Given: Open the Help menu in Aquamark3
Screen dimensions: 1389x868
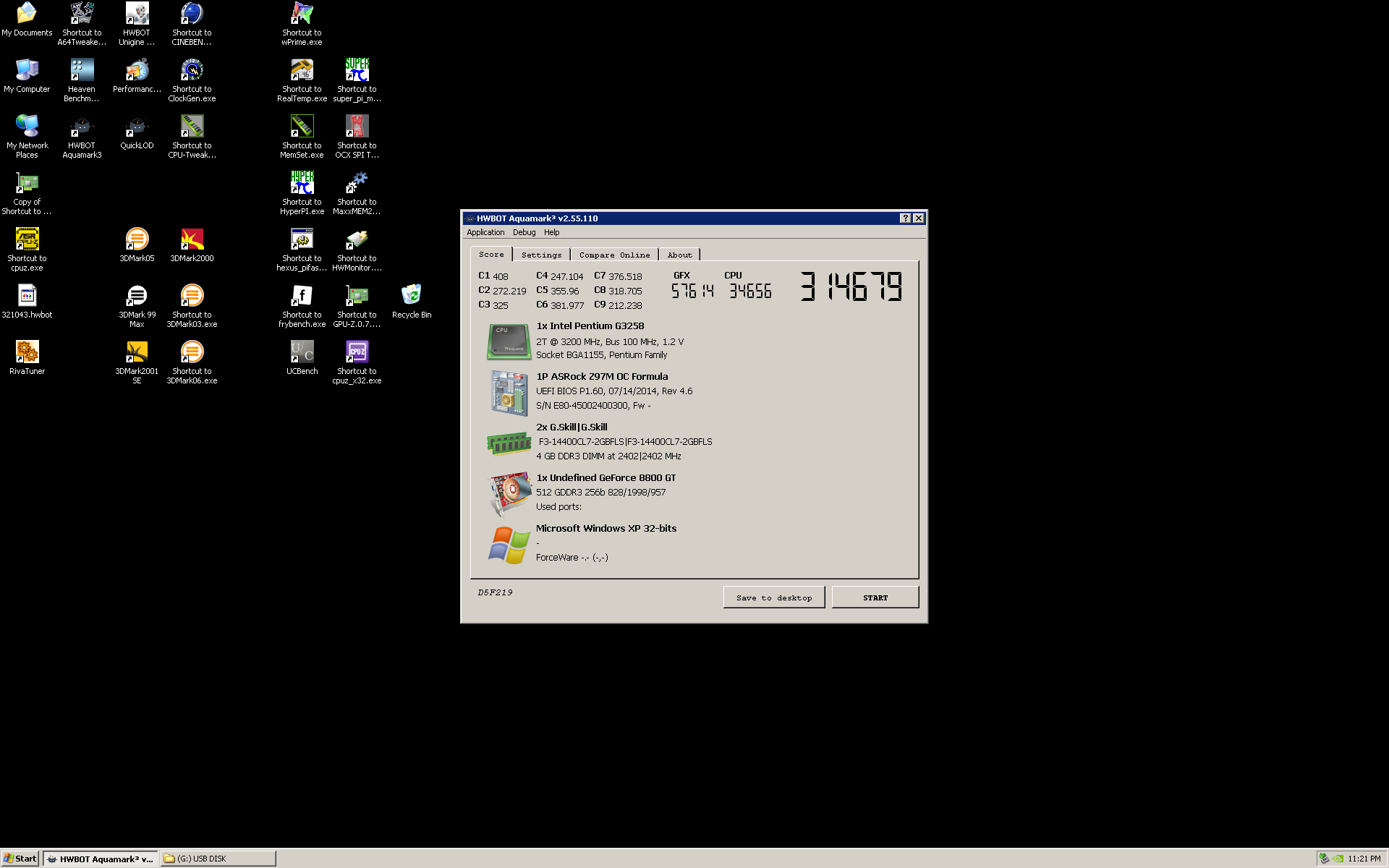Looking at the screenshot, I should coord(551,232).
